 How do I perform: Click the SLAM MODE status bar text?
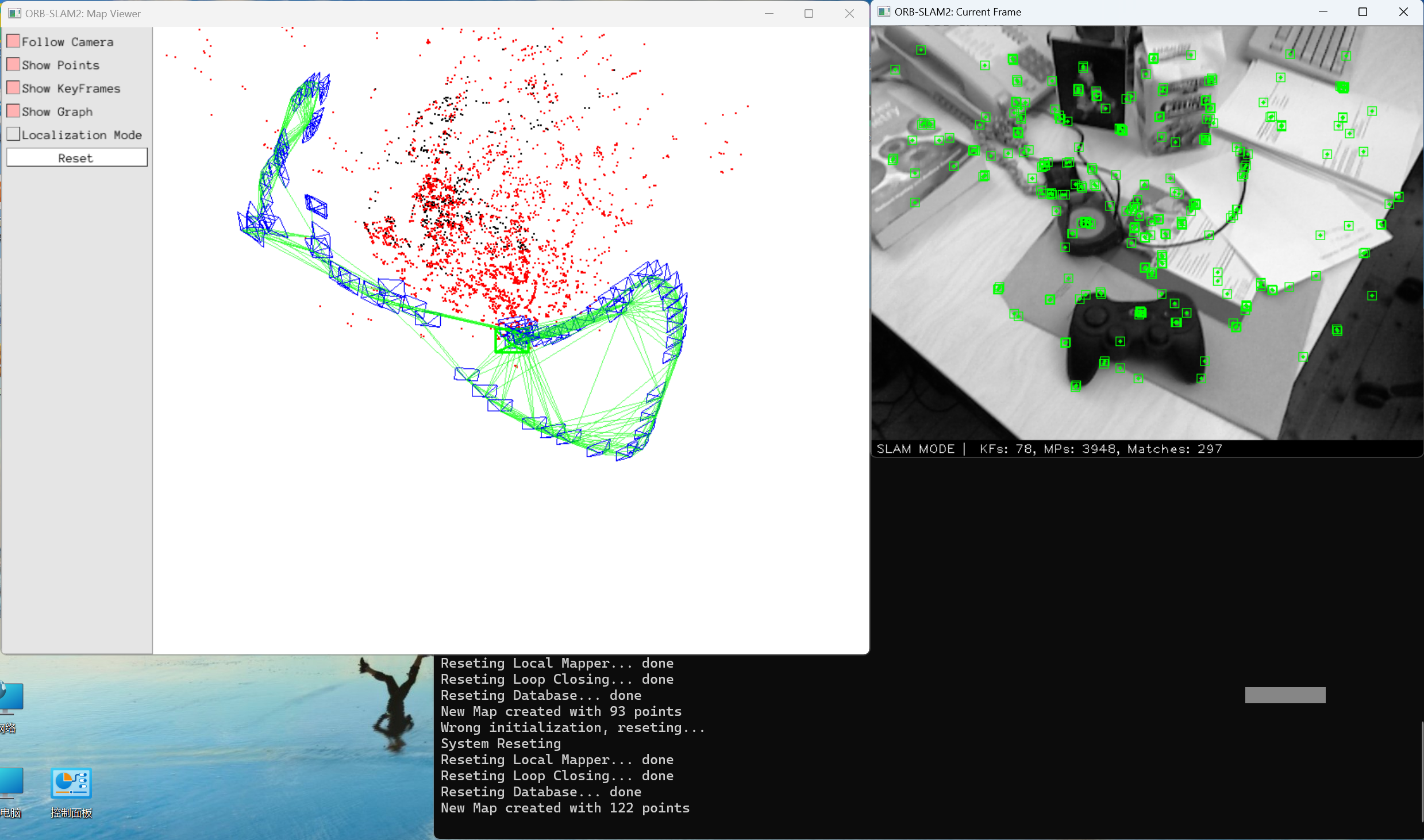(x=915, y=449)
